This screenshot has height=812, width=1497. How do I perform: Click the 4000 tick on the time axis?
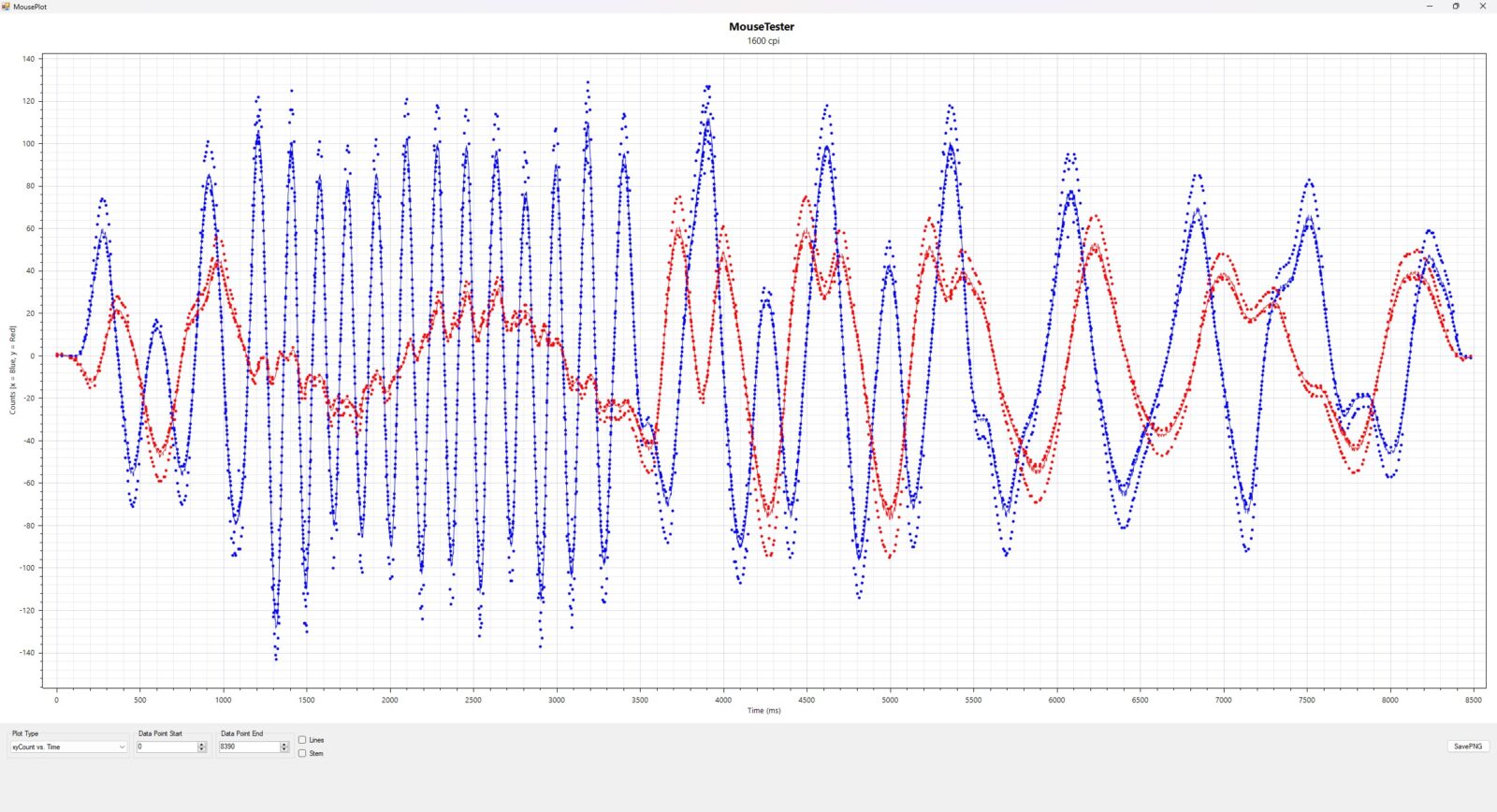click(723, 700)
